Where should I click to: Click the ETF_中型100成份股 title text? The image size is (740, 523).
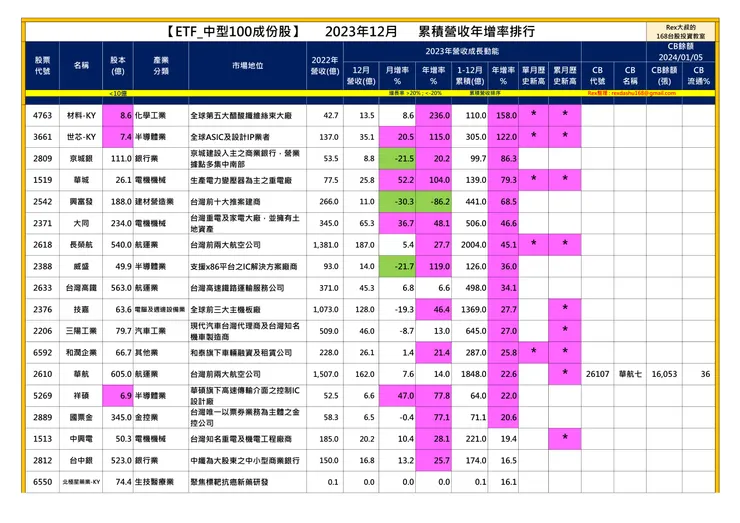(233, 31)
